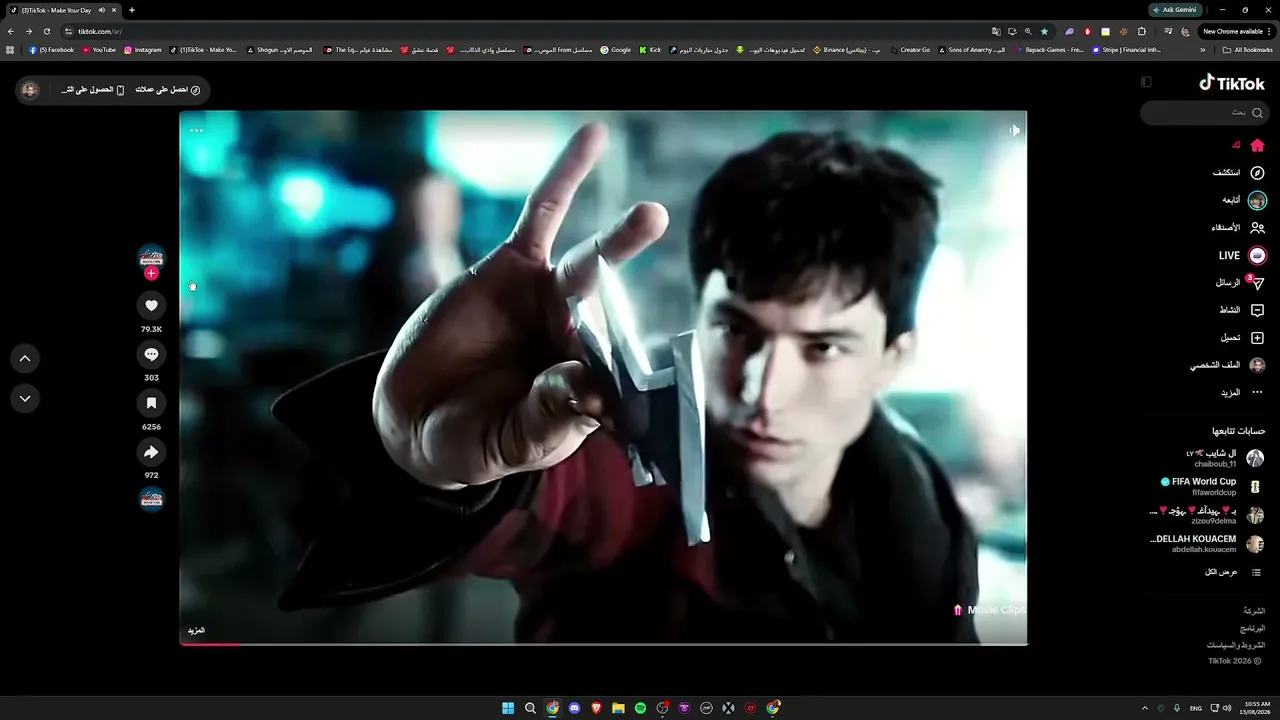
Task: Open the Friends page (الأصدقاء)
Action: 1238,228
